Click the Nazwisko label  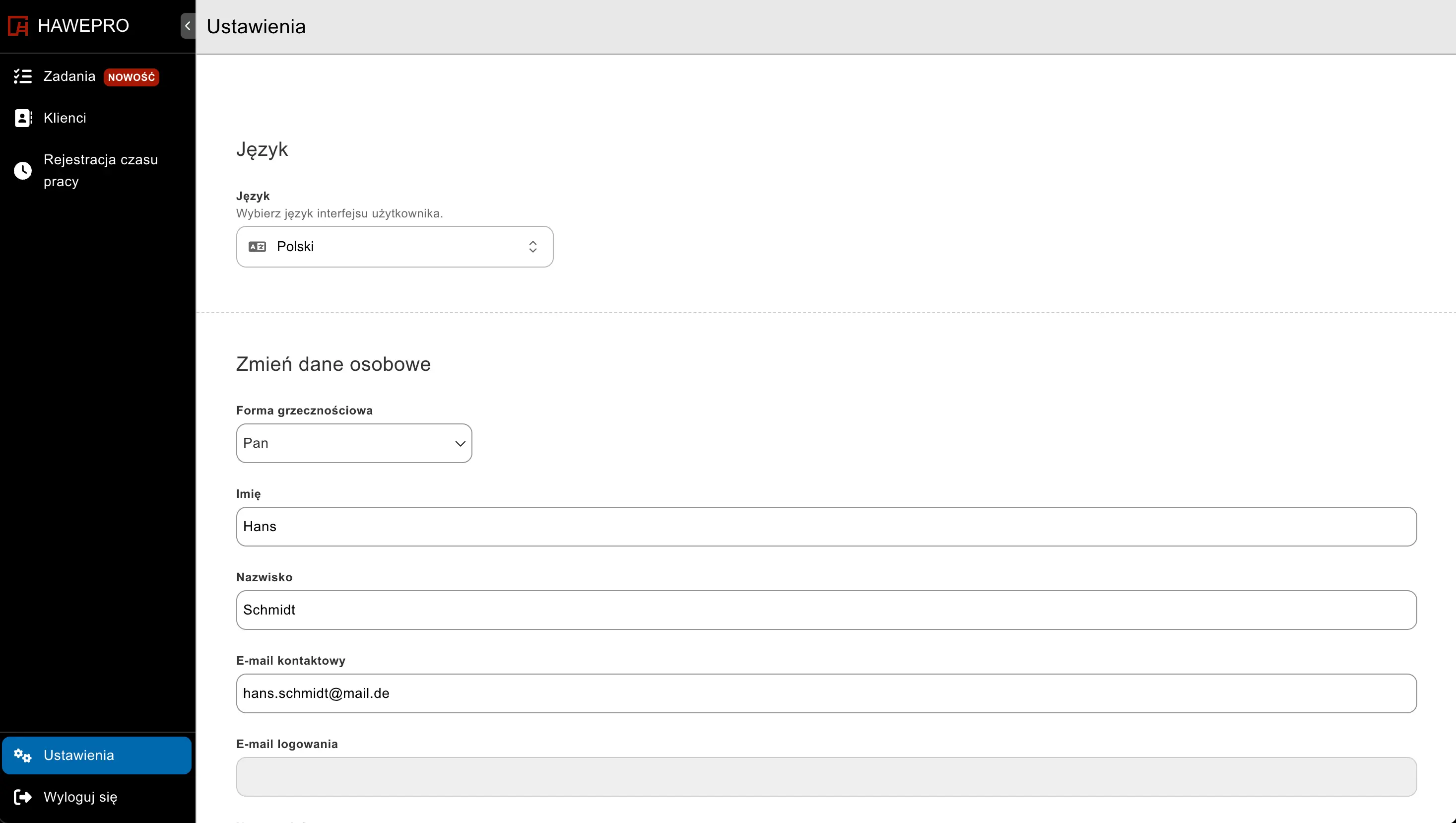[264, 577]
